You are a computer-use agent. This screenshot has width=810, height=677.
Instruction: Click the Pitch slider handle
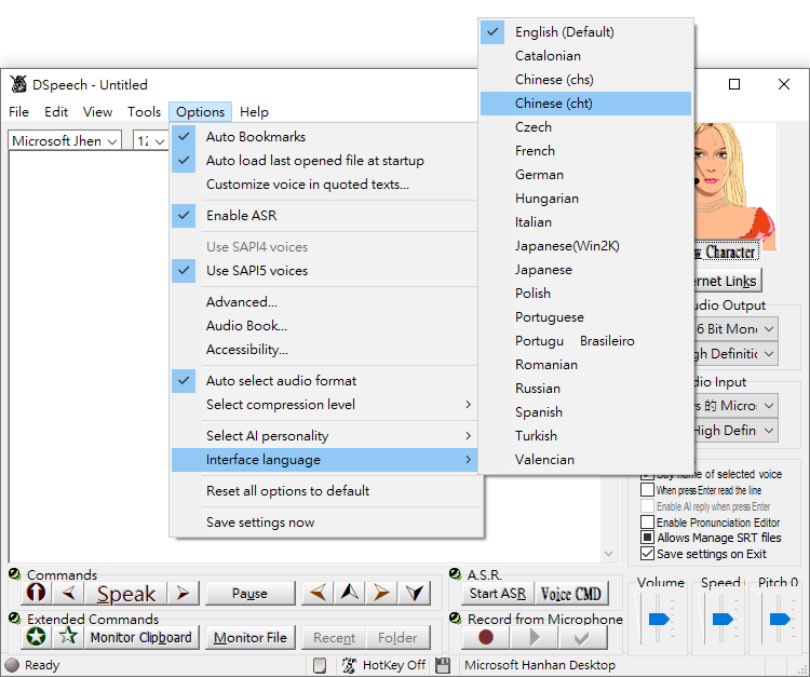[x=780, y=619]
